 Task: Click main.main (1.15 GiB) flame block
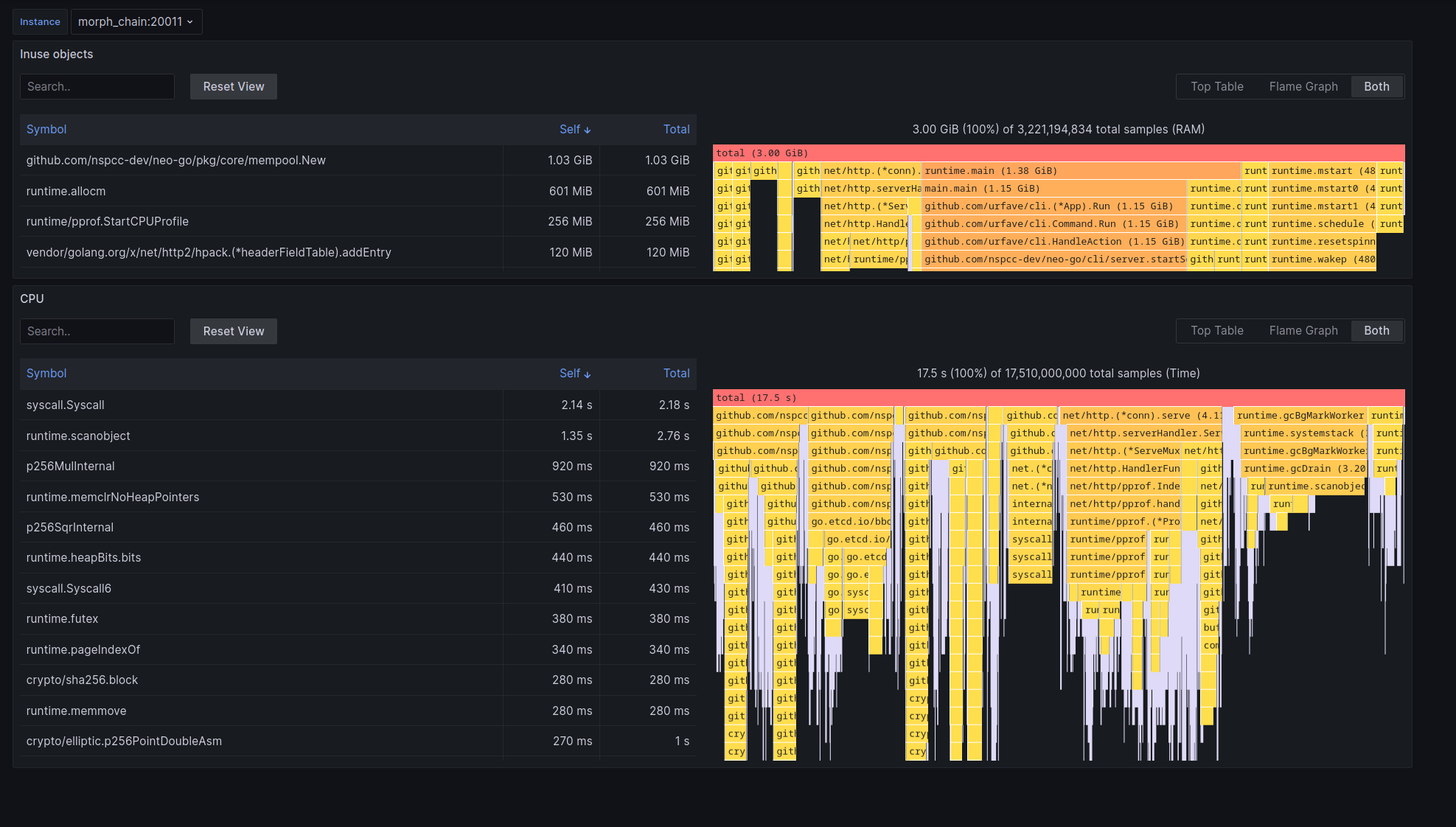tap(1054, 189)
